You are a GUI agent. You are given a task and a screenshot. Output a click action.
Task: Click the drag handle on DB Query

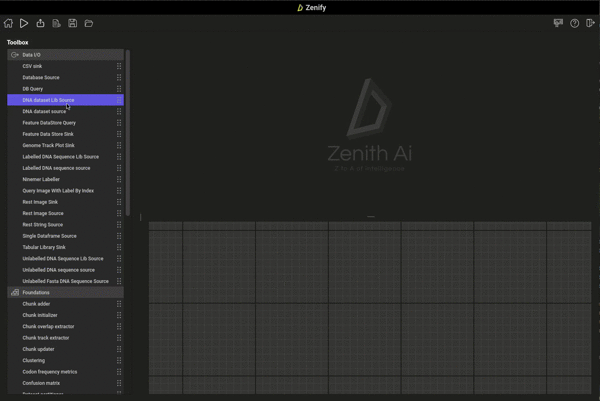(119, 89)
